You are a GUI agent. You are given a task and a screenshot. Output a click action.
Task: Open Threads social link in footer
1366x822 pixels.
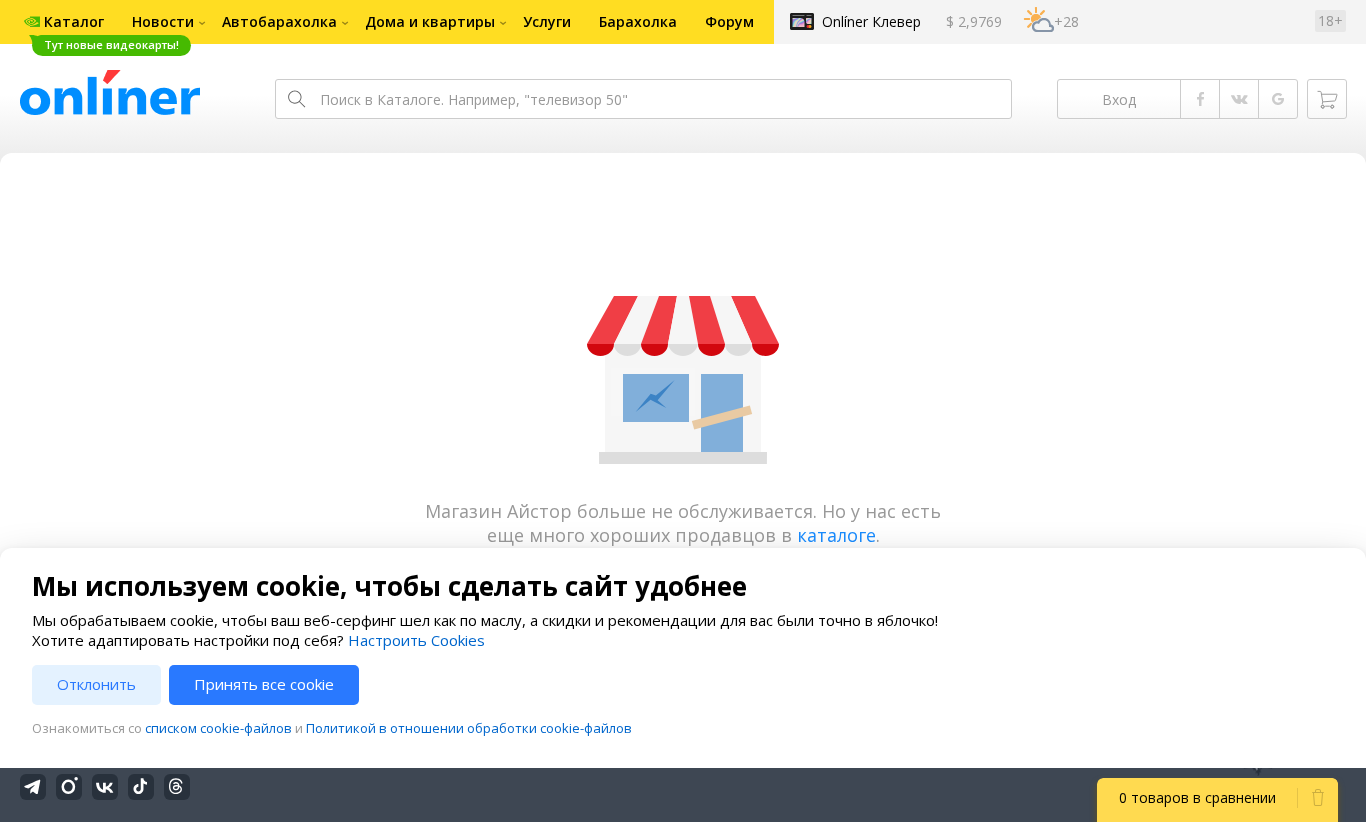click(177, 787)
